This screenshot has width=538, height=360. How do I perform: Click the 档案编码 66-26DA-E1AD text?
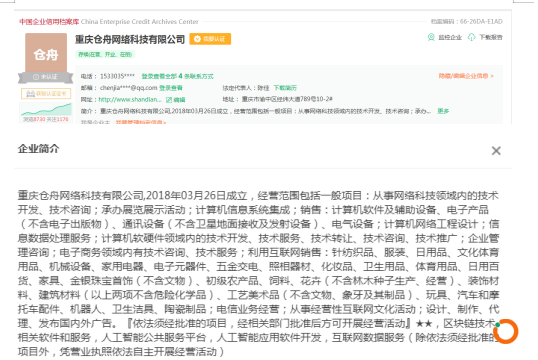(467, 22)
